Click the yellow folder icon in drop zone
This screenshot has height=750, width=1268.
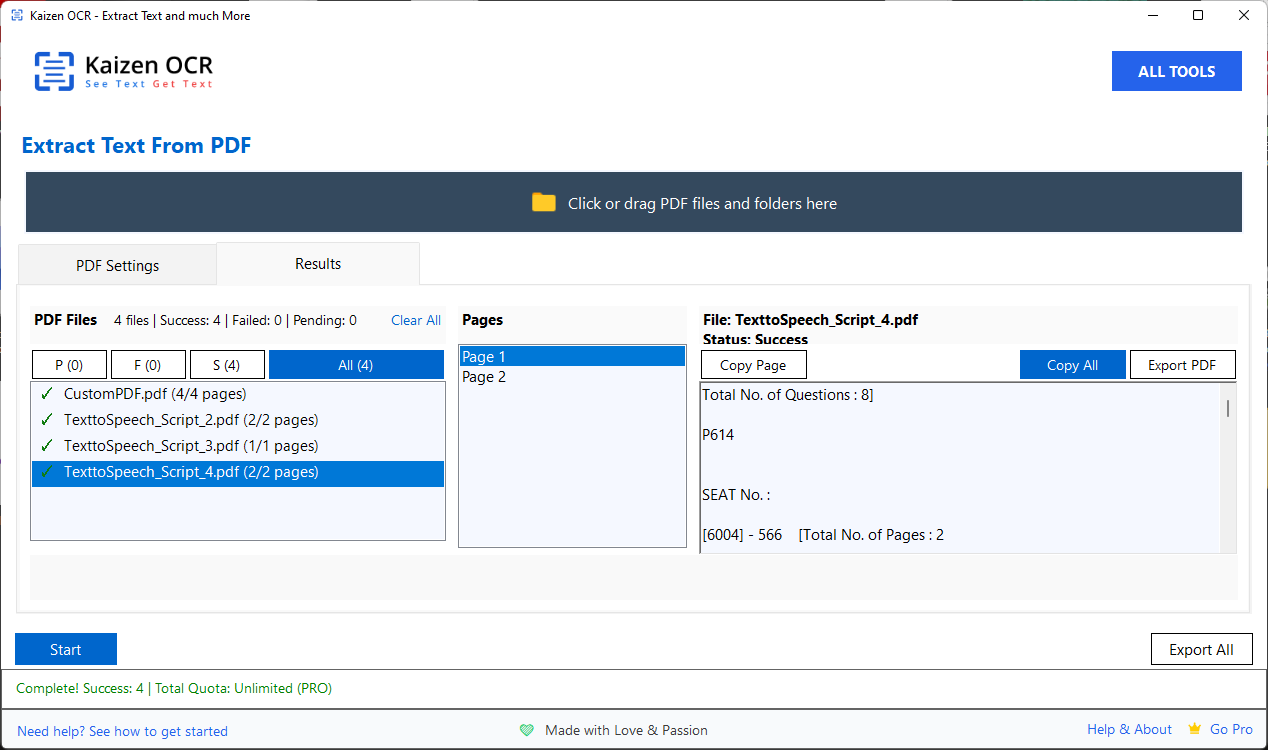coord(543,203)
